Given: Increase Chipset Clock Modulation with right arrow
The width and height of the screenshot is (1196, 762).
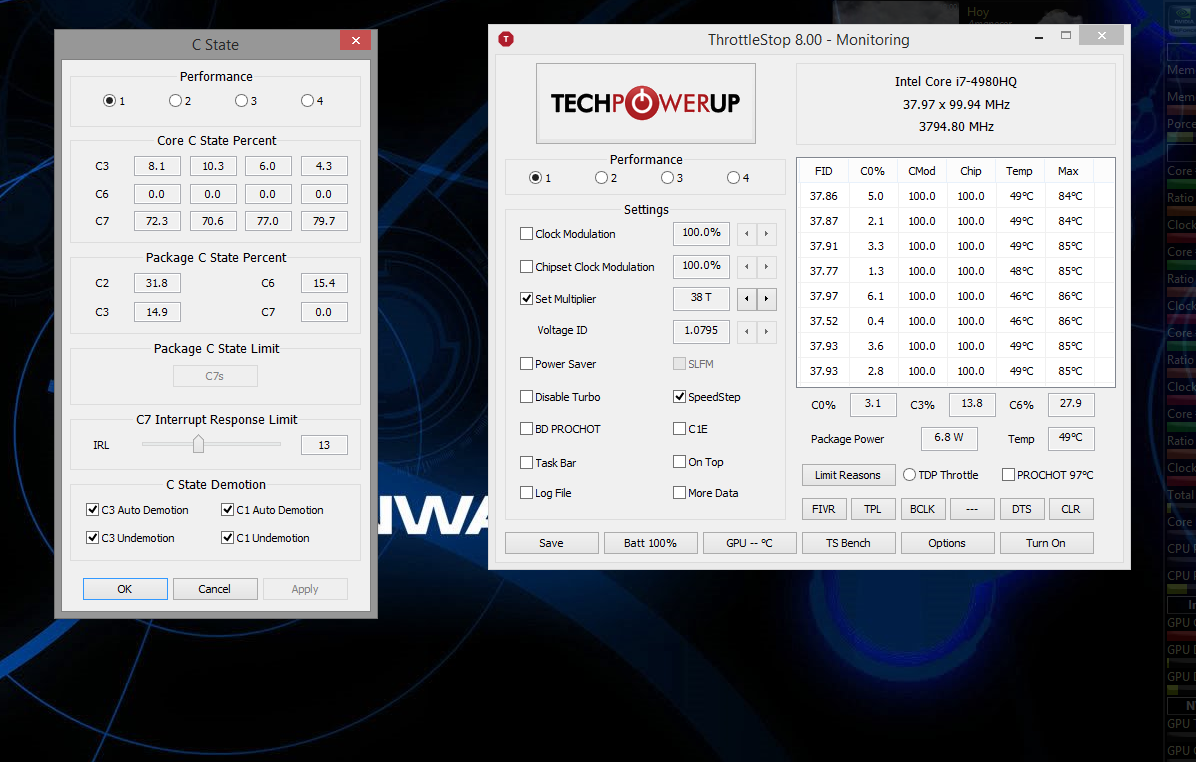Looking at the screenshot, I should (x=767, y=266).
